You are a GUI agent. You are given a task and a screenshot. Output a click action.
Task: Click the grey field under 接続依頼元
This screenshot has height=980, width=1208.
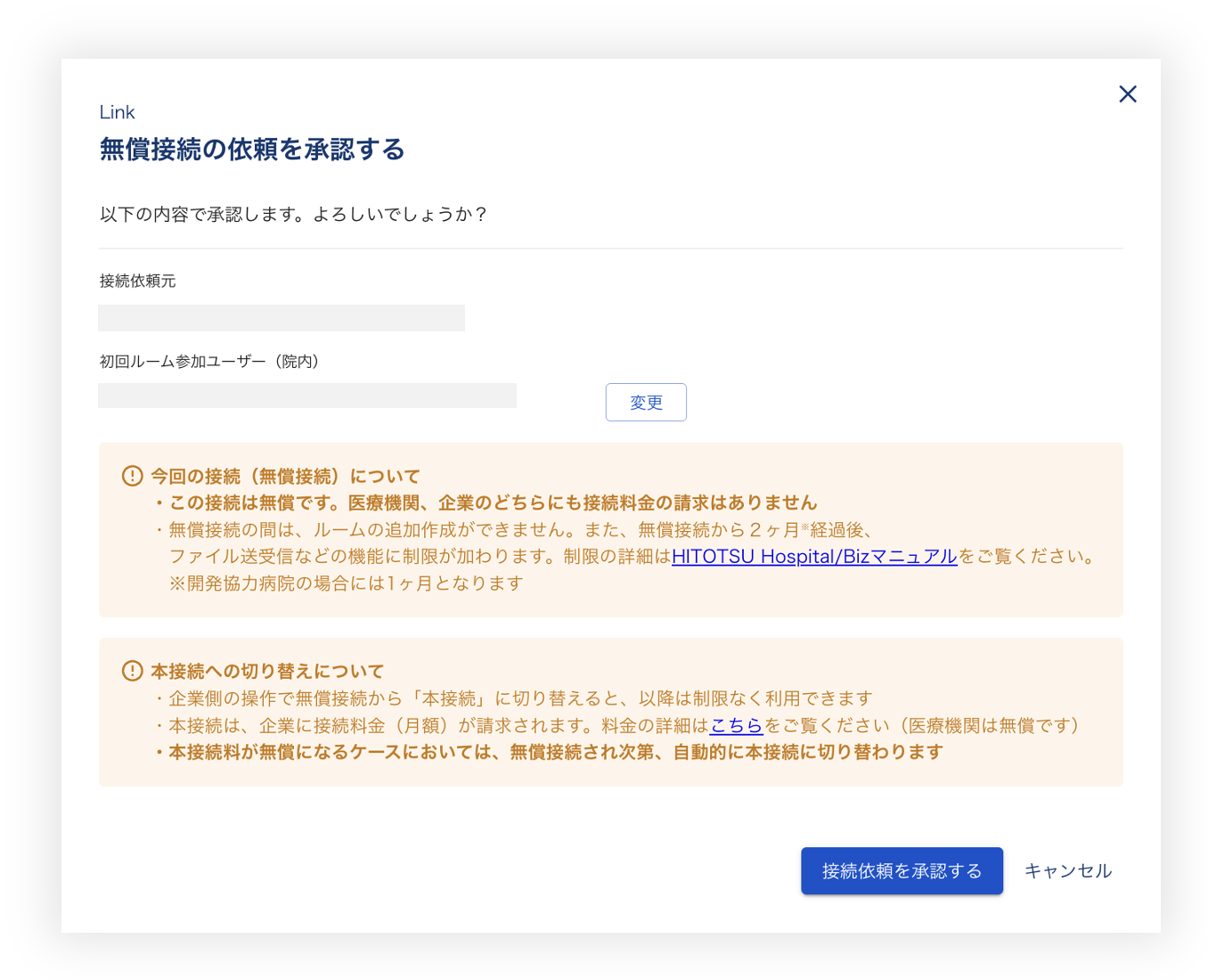pyautogui.click(x=281, y=318)
